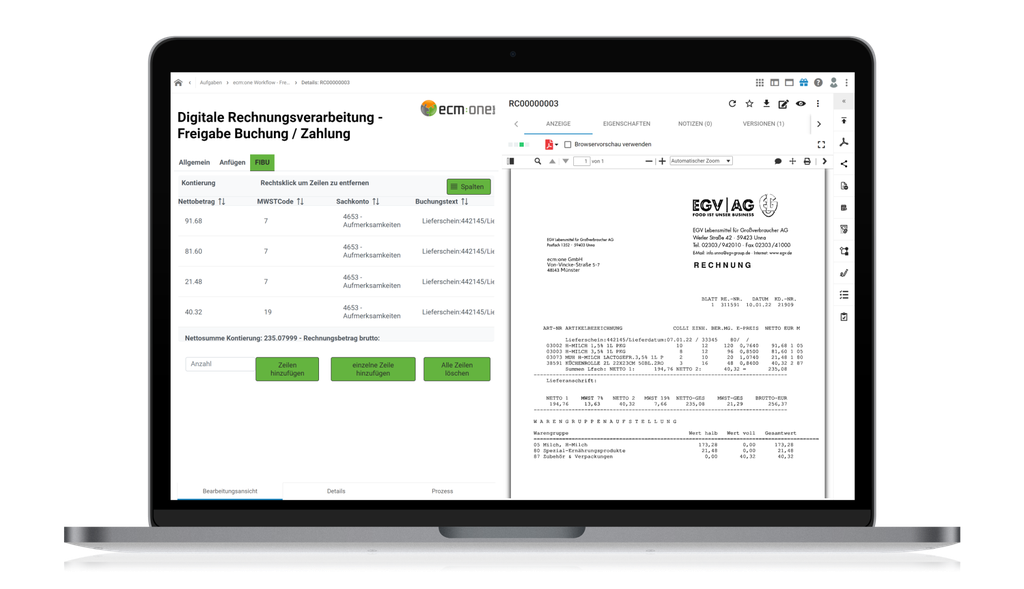Open ecm:one Workflow breadcrumb link
The height and width of the screenshot is (589, 1024).
click(x=261, y=83)
